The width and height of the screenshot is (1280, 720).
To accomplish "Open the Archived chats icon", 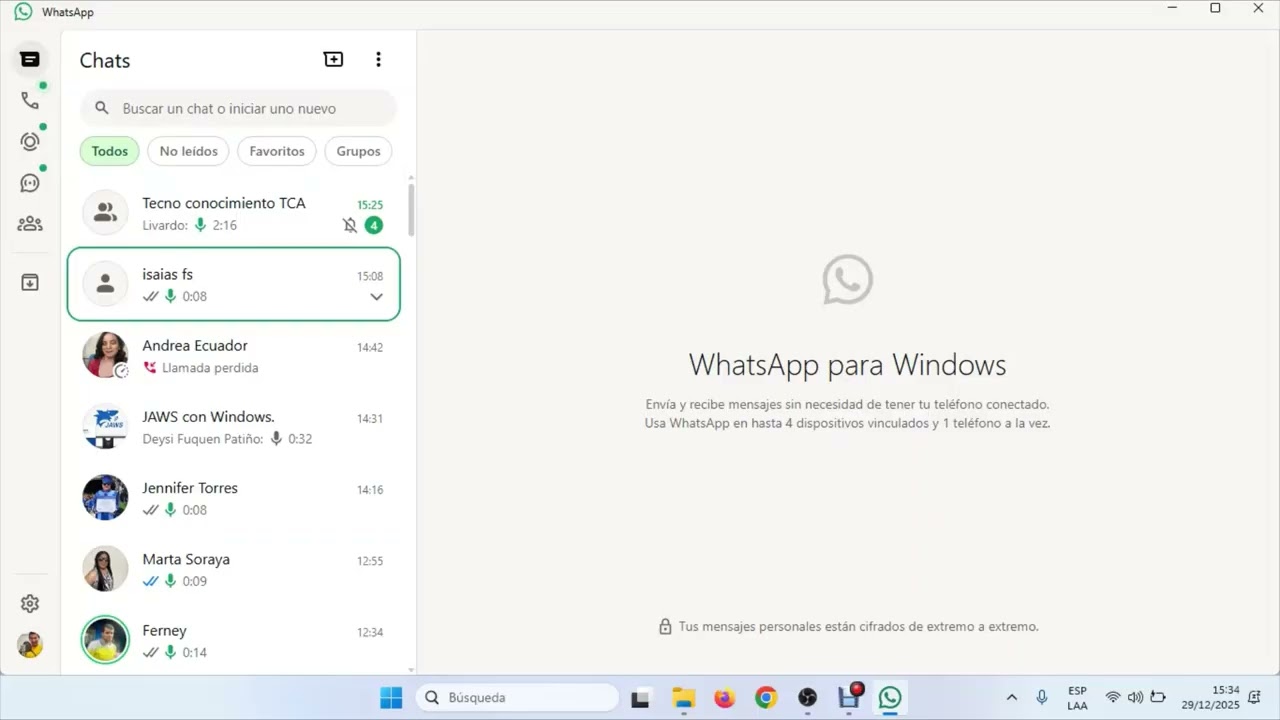I will pos(30,283).
